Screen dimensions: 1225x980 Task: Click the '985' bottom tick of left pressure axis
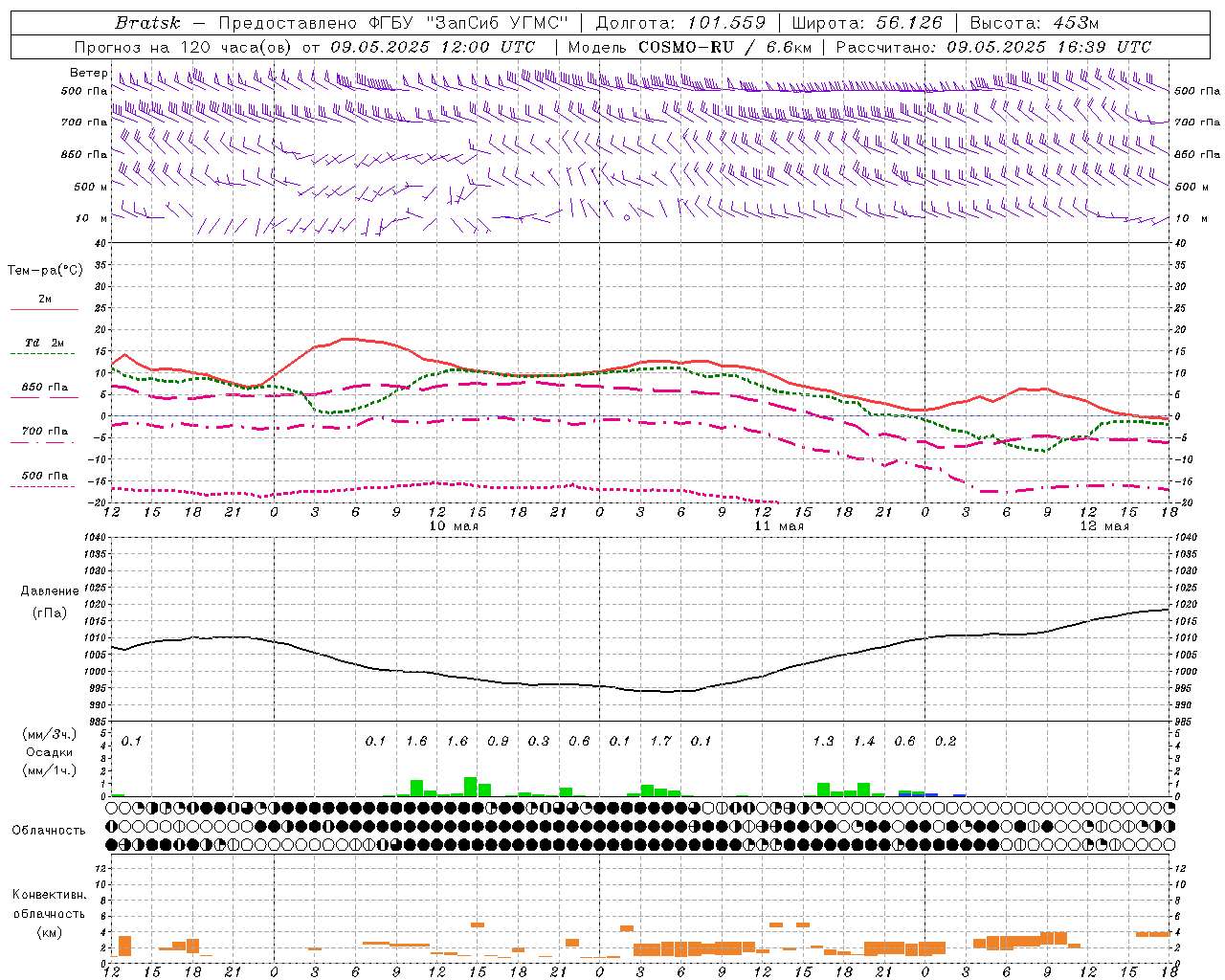(x=96, y=722)
